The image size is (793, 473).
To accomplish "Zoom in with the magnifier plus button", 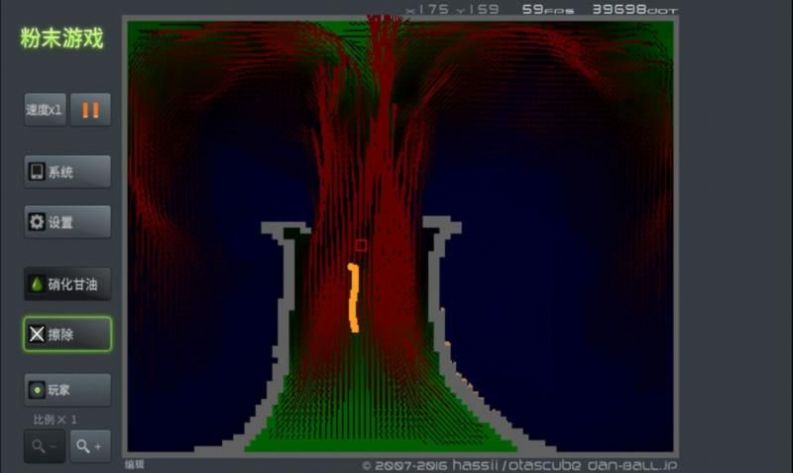I will click(x=89, y=446).
